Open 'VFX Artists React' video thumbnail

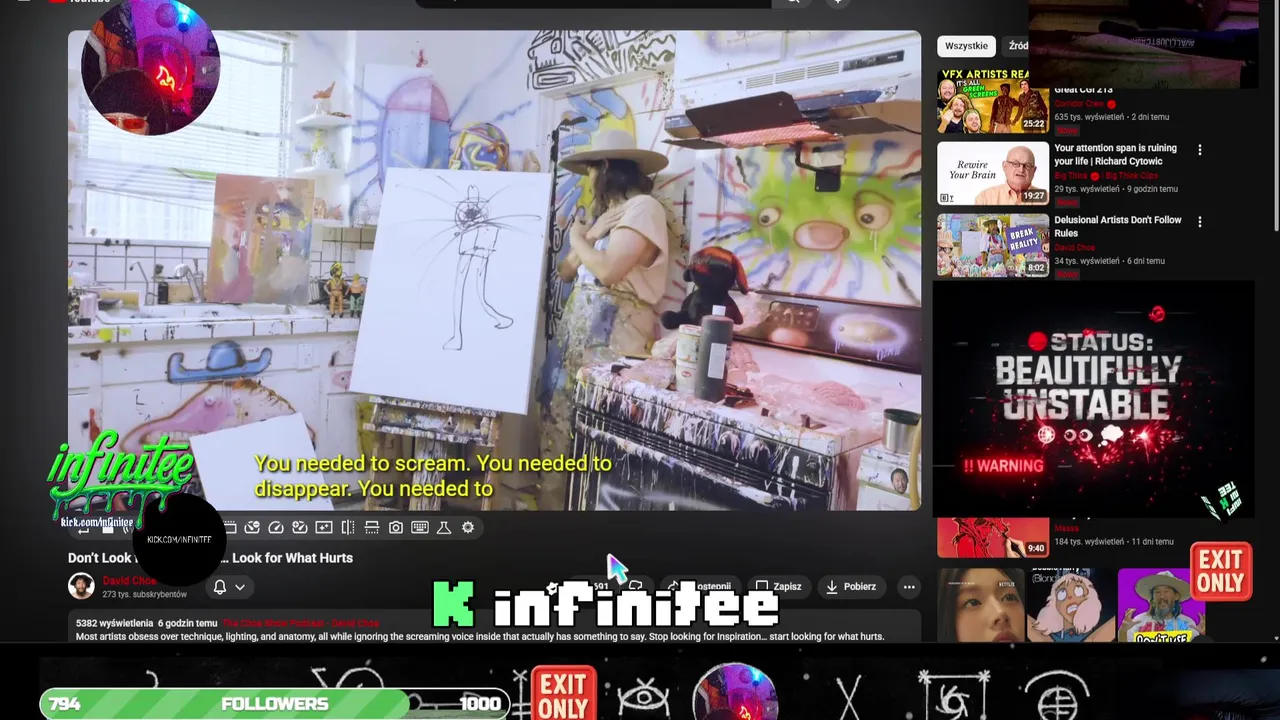coord(993,101)
